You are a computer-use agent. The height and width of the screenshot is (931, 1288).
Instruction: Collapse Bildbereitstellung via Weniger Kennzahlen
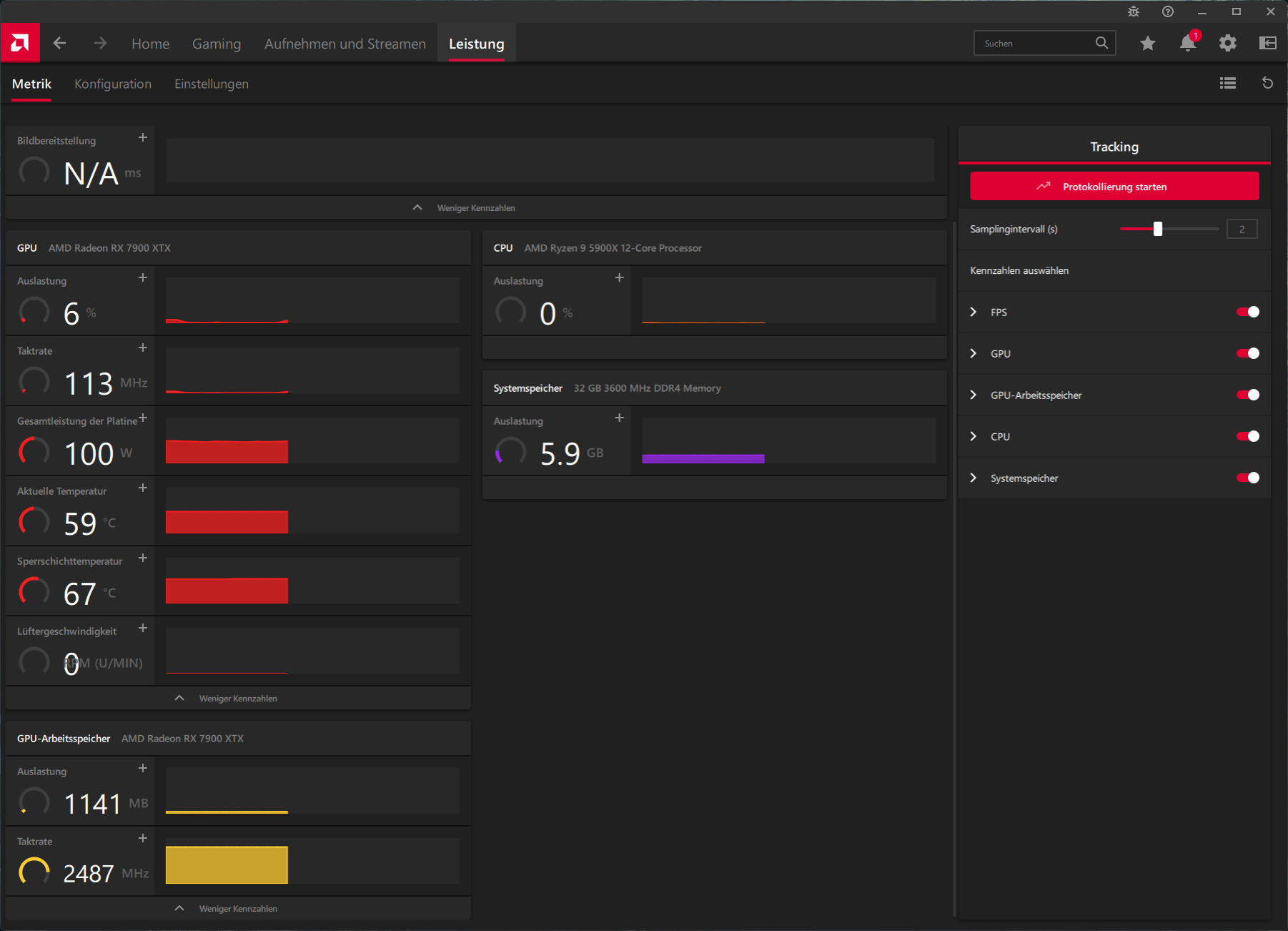[x=476, y=208]
